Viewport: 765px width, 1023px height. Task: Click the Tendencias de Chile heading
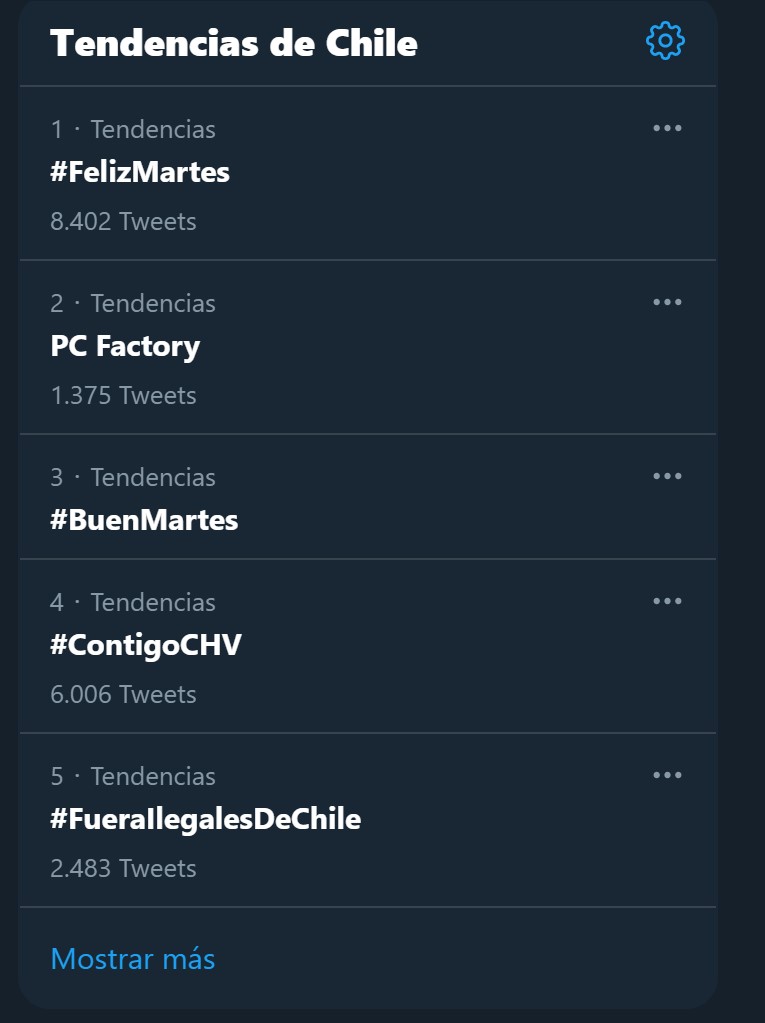(234, 43)
